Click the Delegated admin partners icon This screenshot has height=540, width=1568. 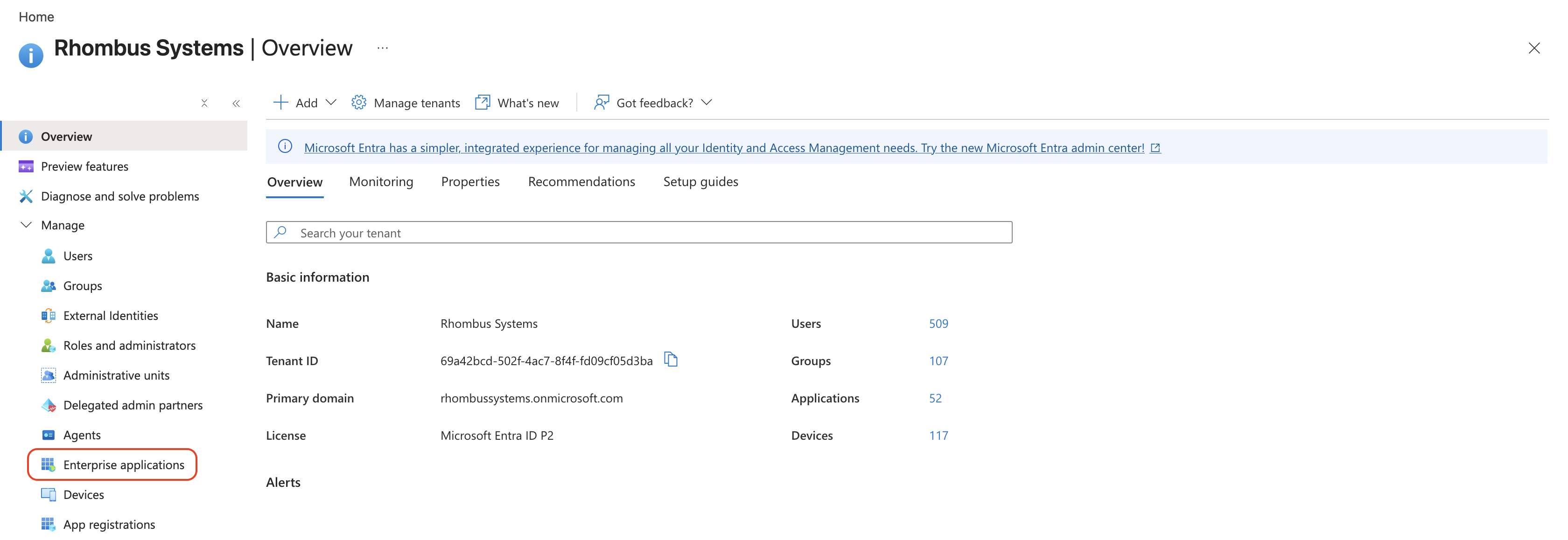tap(48, 406)
